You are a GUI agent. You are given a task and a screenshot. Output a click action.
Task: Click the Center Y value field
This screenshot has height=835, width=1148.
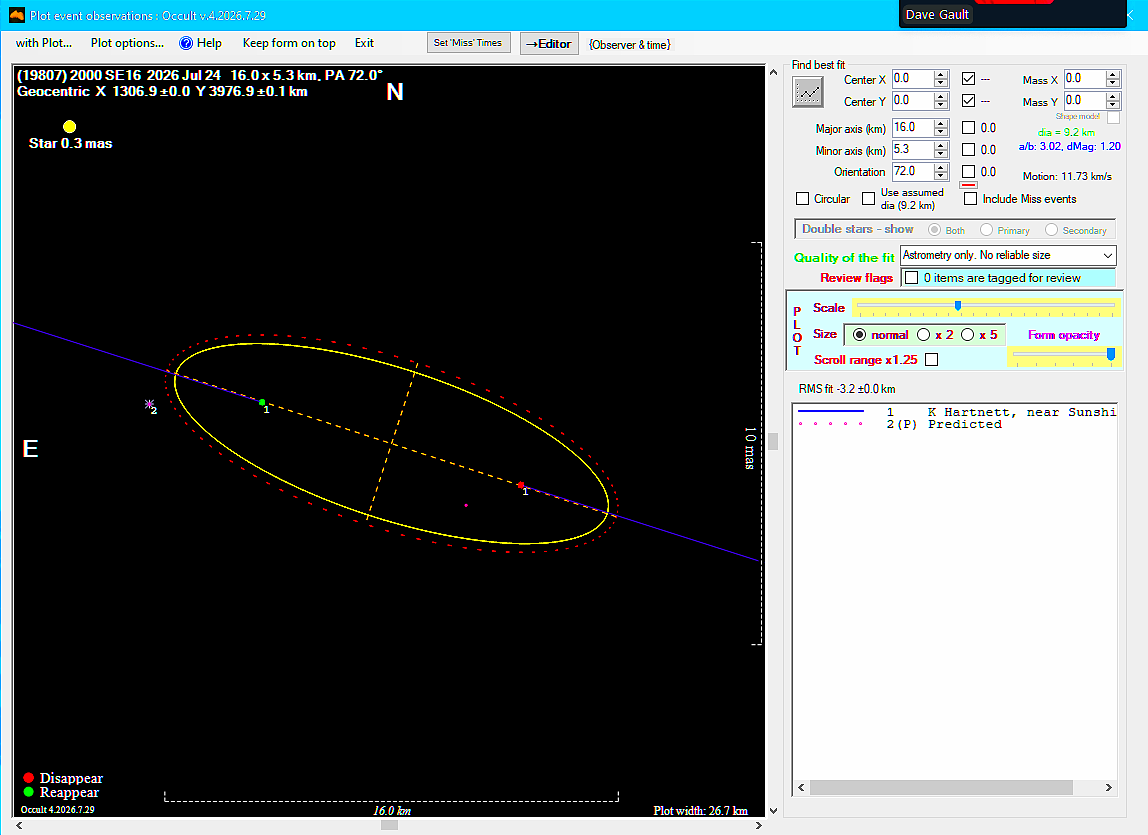[x=912, y=100]
